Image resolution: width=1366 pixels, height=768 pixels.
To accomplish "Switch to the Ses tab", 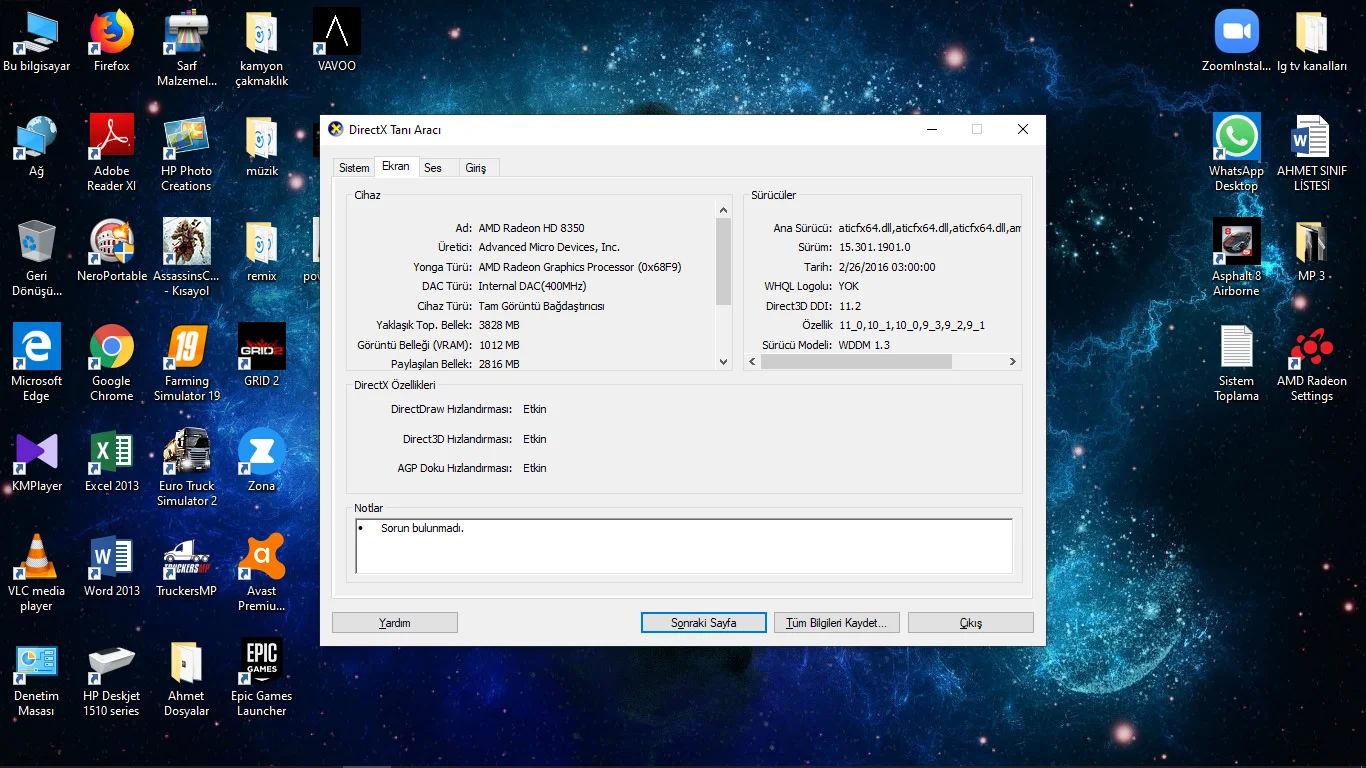I will click(433, 168).
